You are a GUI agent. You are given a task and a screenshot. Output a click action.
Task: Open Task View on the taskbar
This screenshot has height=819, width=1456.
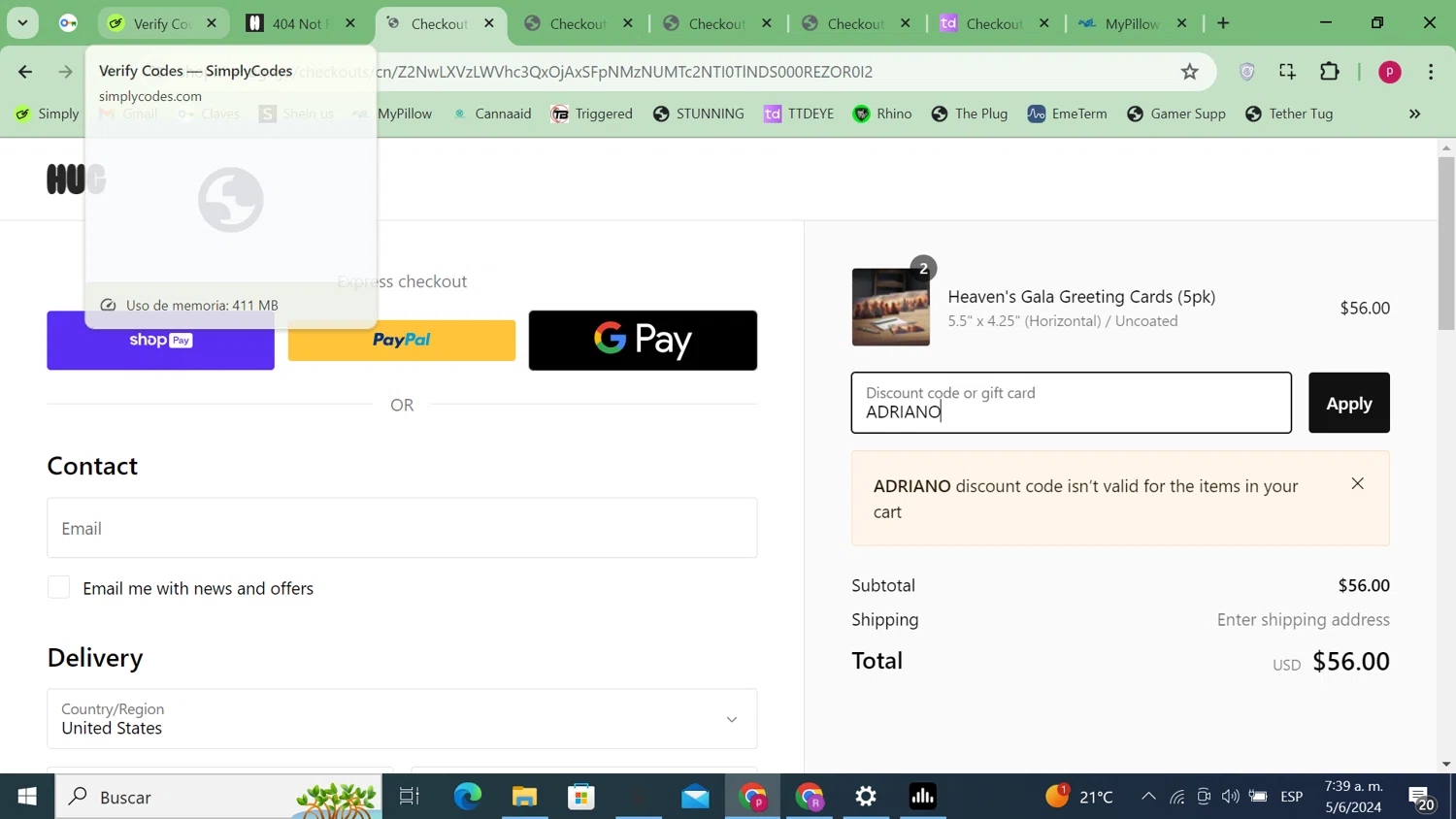click(x=410, y=797)
